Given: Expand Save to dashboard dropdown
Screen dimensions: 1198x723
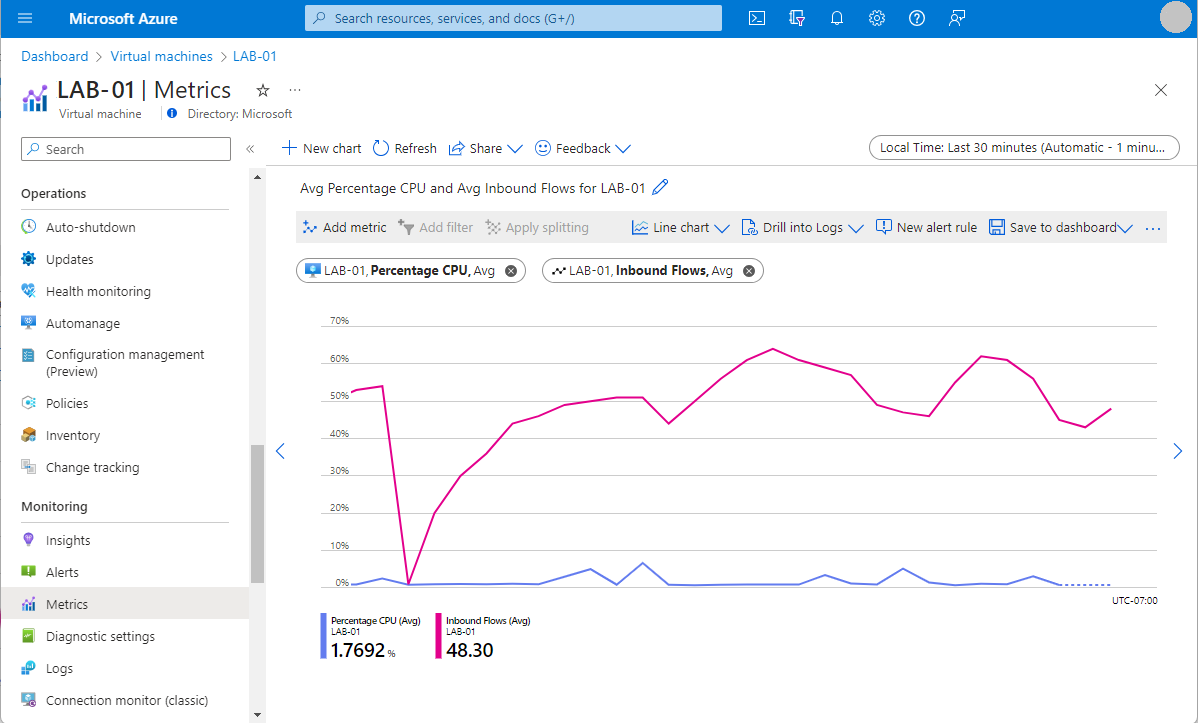Looking at the screenshot, I should pos(1060,228).
